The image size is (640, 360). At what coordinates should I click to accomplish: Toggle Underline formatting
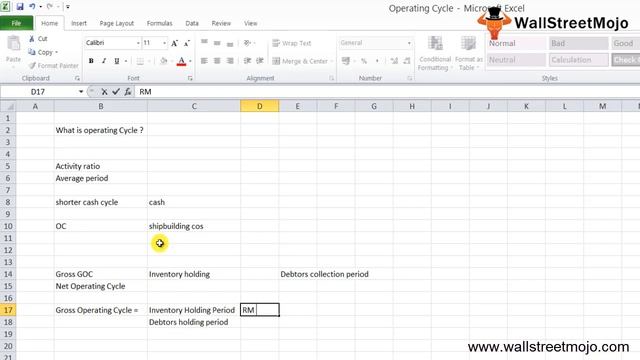coord(117,61)
